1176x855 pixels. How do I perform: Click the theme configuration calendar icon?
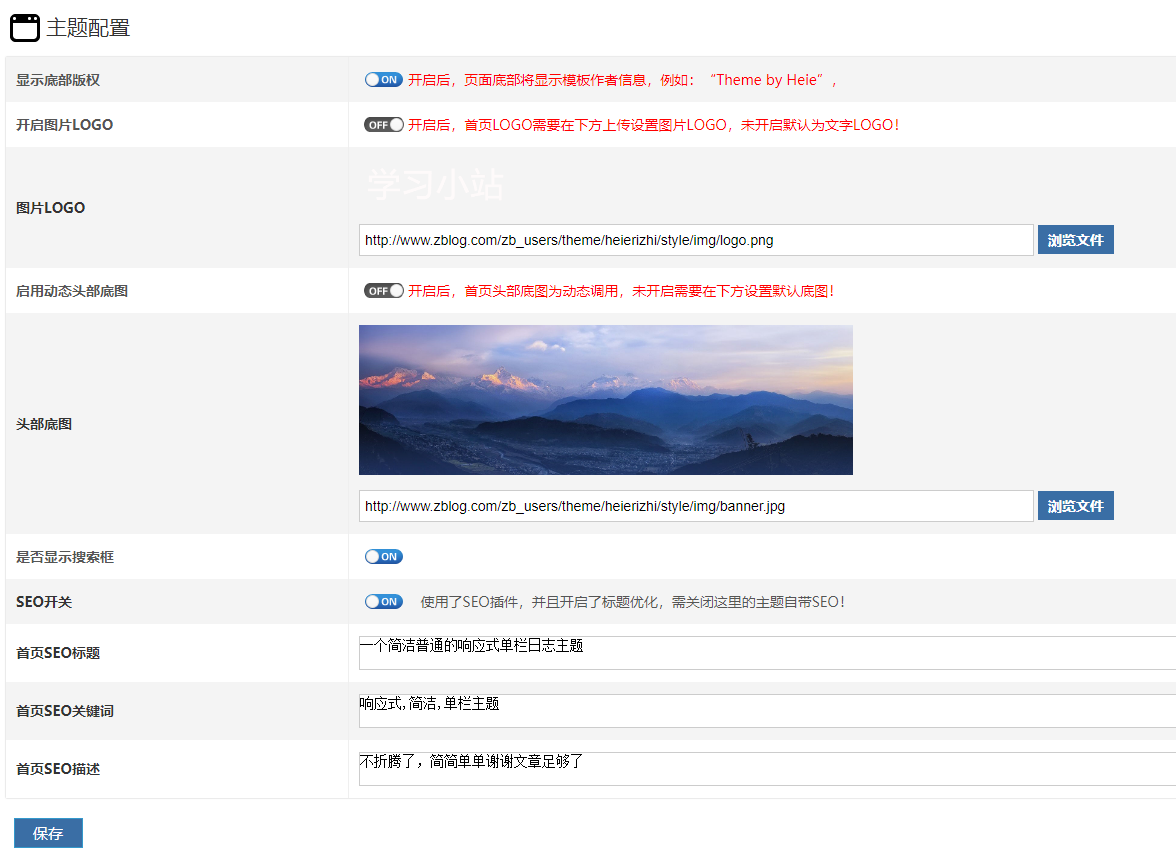[x=25, y=28]
